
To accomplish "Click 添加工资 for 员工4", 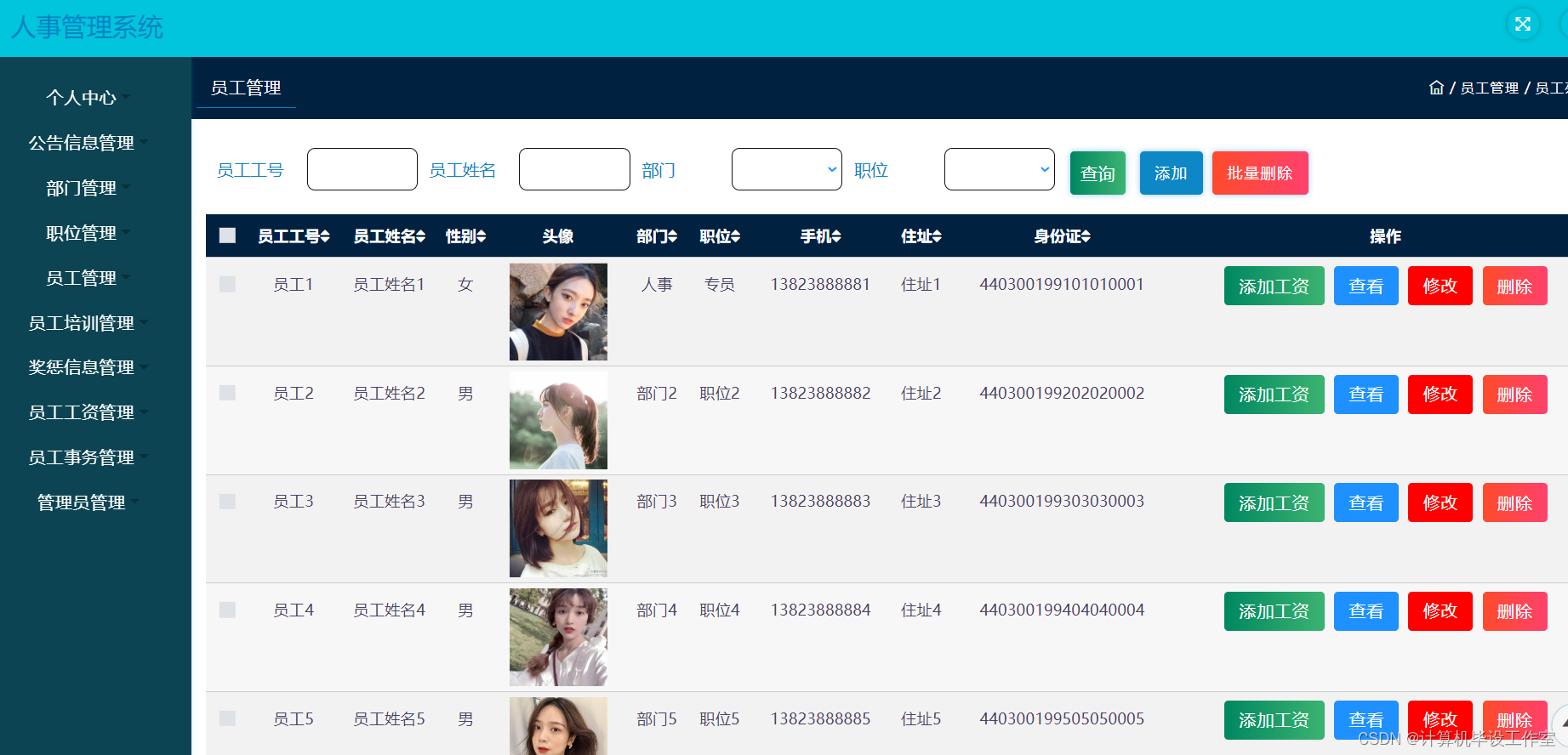I will [1274, 611].
